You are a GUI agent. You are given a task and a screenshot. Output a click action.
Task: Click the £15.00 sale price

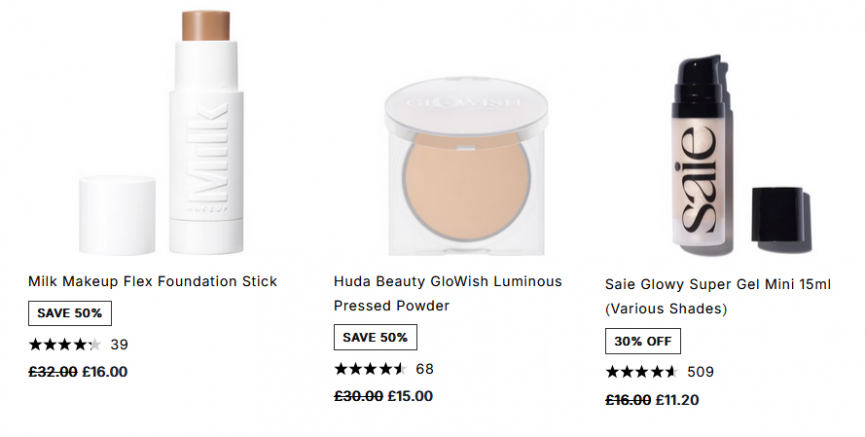(x=410, y=396)
